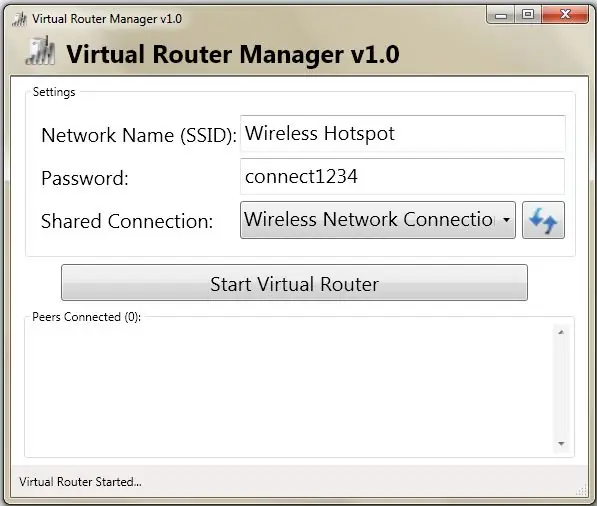Click inside the empty Peers Connected list
The image size is (597, 506).
click(289, 388)
